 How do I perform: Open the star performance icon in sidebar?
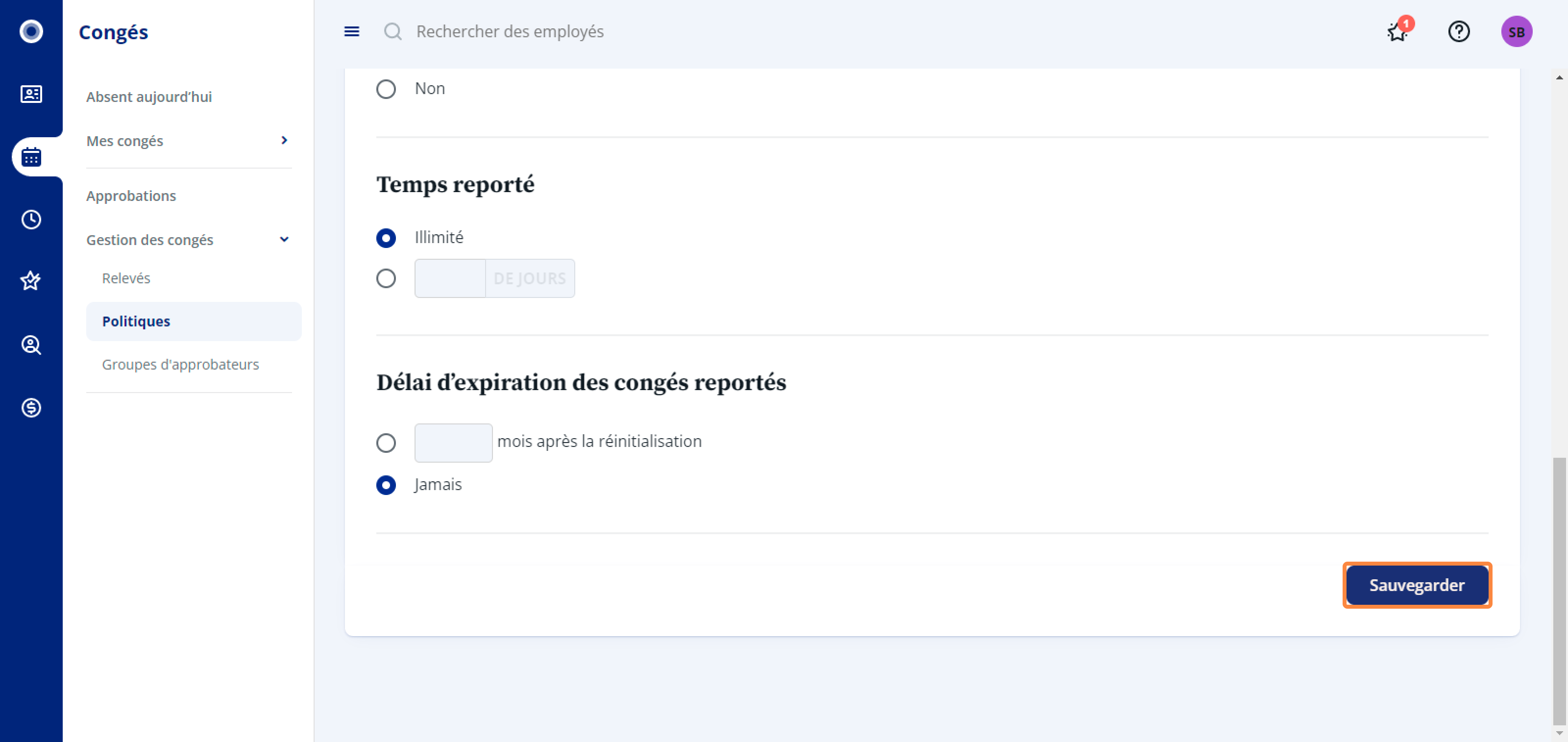tap(31, 281)
